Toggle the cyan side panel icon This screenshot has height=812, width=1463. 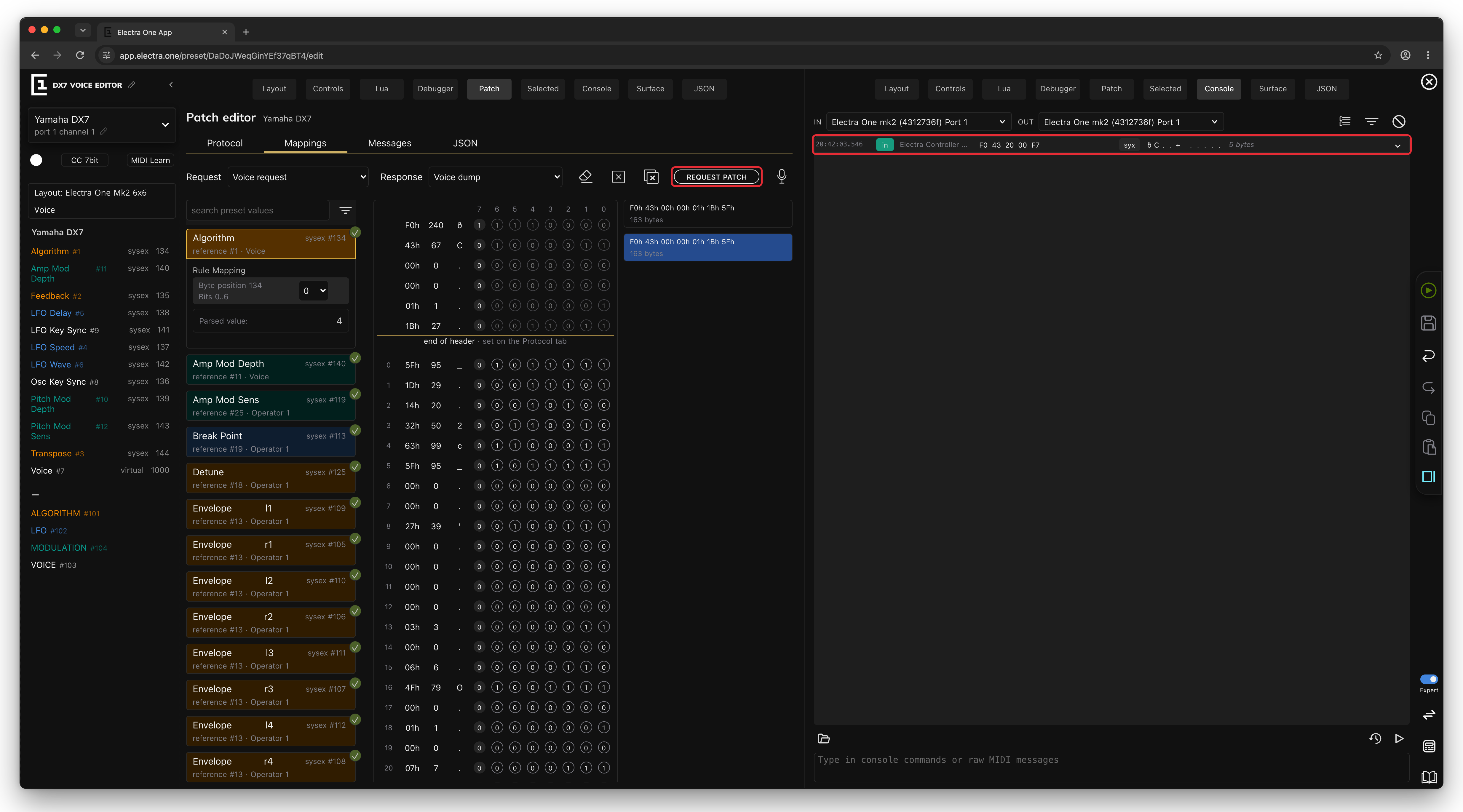tap(1428, 477)
